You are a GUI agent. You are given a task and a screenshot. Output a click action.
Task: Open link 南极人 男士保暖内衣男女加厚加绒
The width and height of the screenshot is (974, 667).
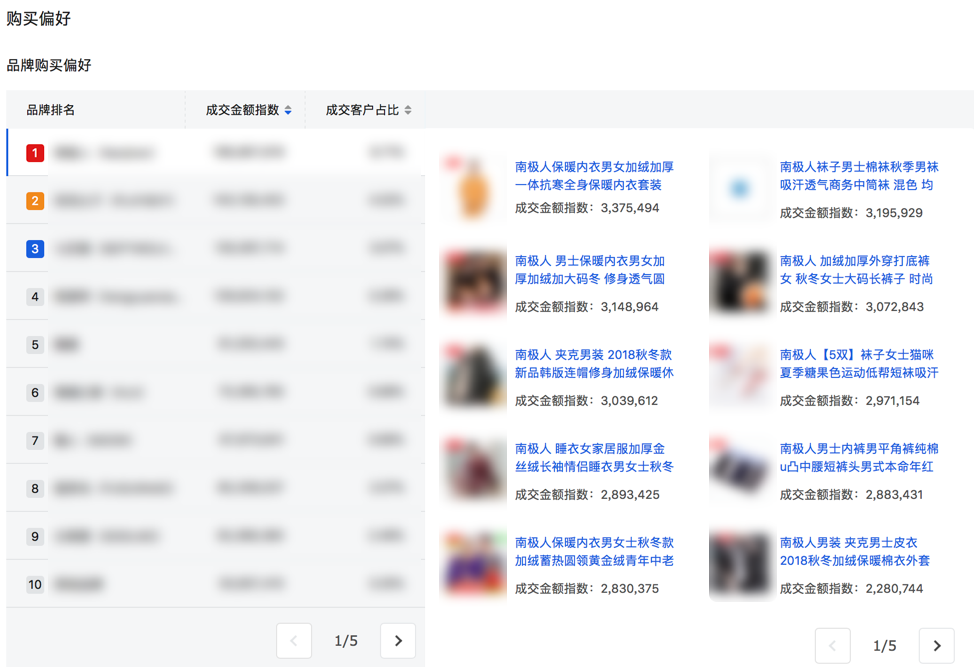coord(590,270)
